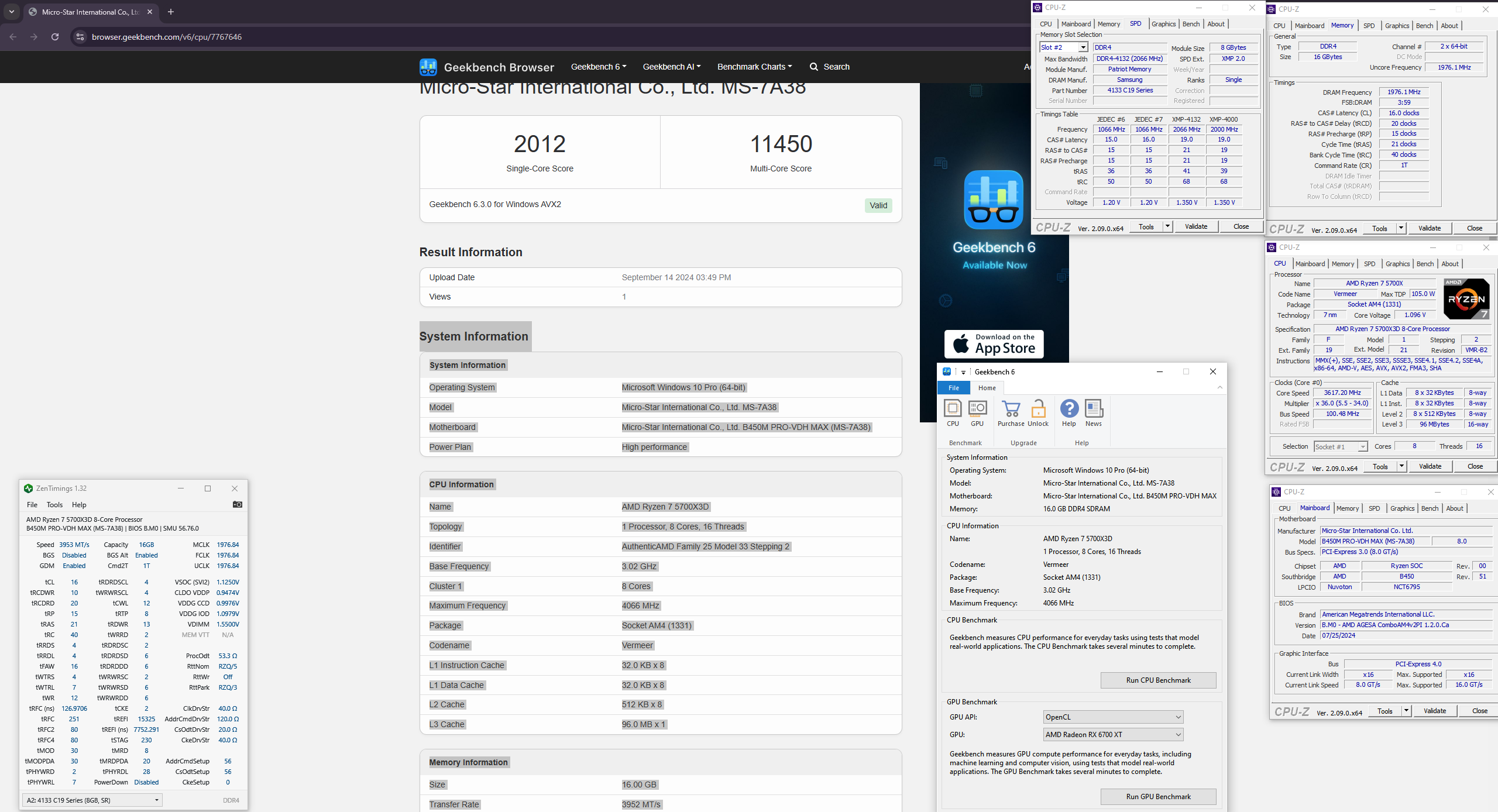This screenshot has height=812, width=1498.
Task: Click the Valid status badge
Action: click(878, 205)
